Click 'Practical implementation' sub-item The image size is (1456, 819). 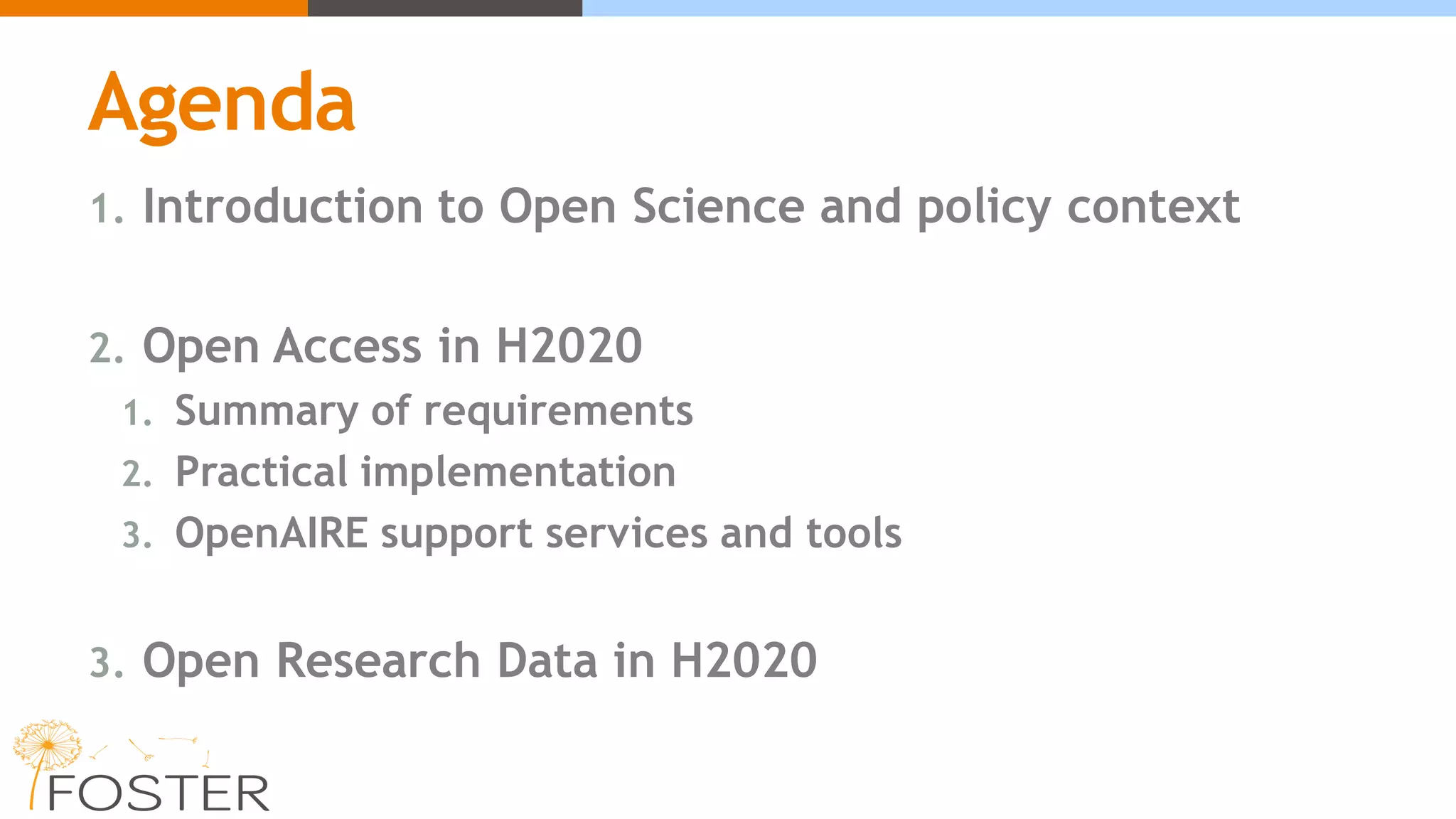(425, 472)
